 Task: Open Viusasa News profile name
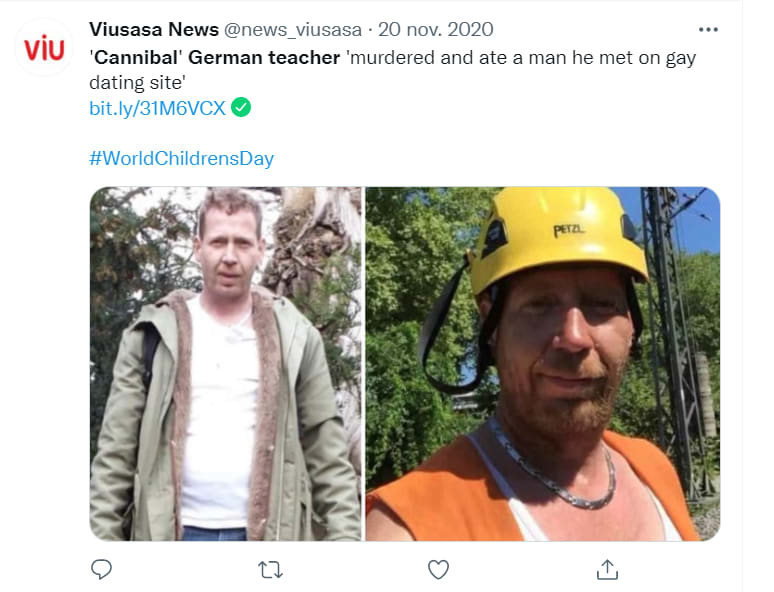pyautogui.click(x=154, y=30)
